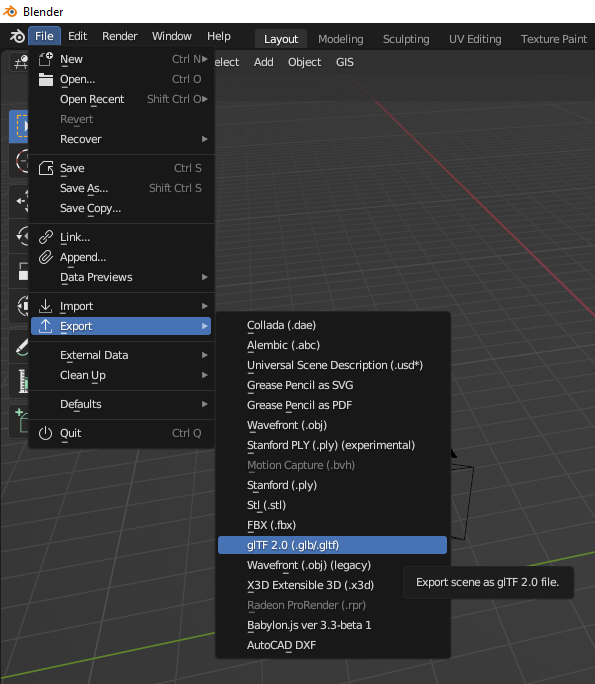595x684 pixels.
Task: Expand the Import submenu
Action: (x=205, y=306)
